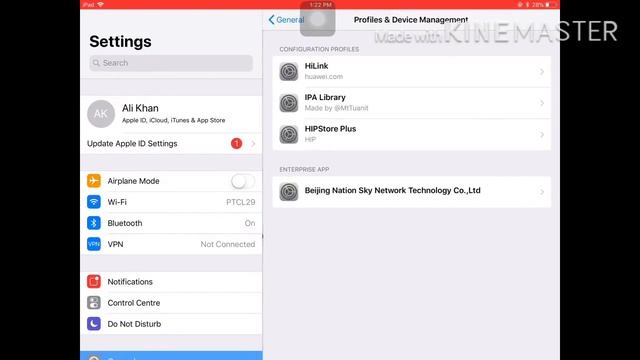Image resolution: width=640 pixels, height=360 pixels.
Task: Expand HiLink profile via its chevron
Action: tap(542, 72)
